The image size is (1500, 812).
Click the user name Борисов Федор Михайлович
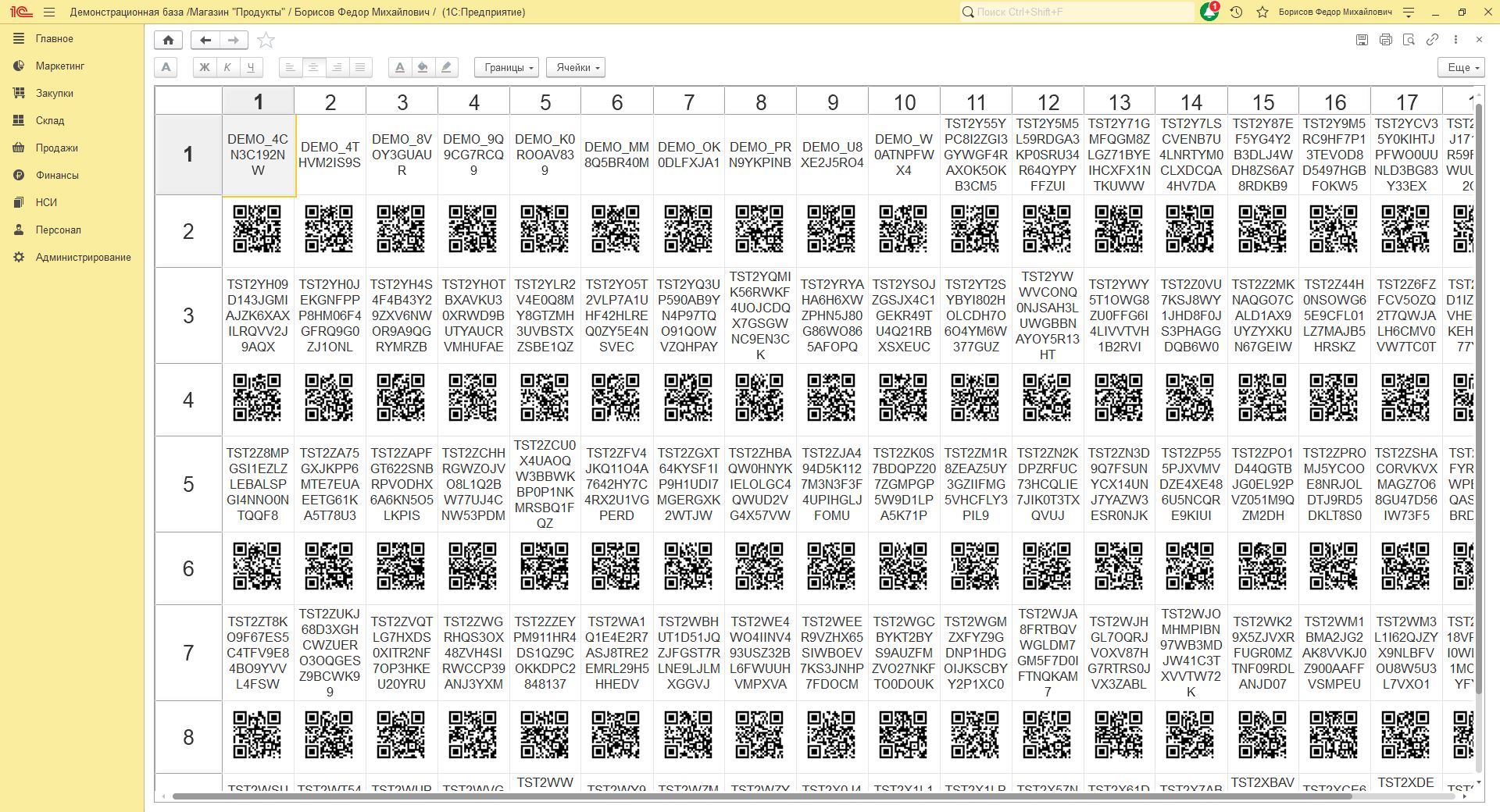click(x=1334, y=12)
